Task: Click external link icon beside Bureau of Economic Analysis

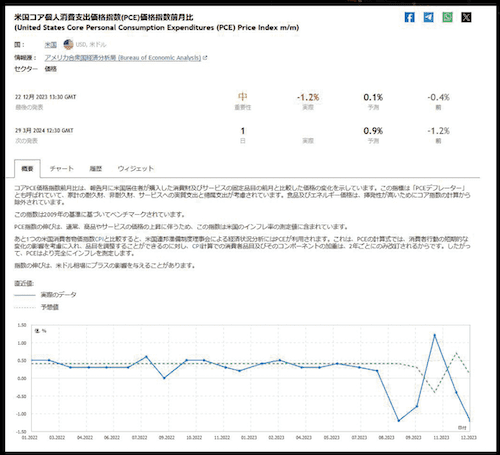Action: [205, 58]
